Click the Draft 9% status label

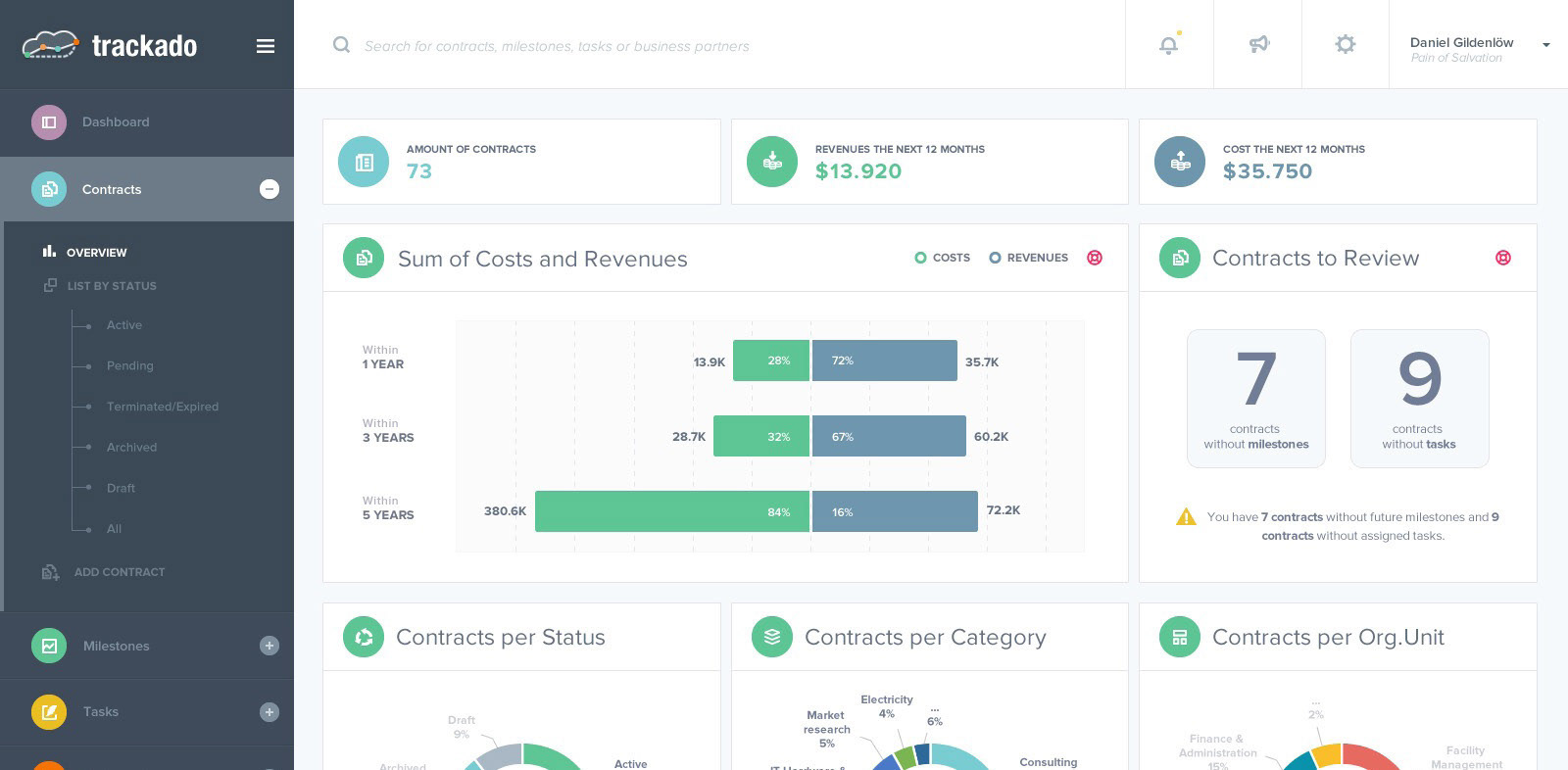click(x=462, y=727)
